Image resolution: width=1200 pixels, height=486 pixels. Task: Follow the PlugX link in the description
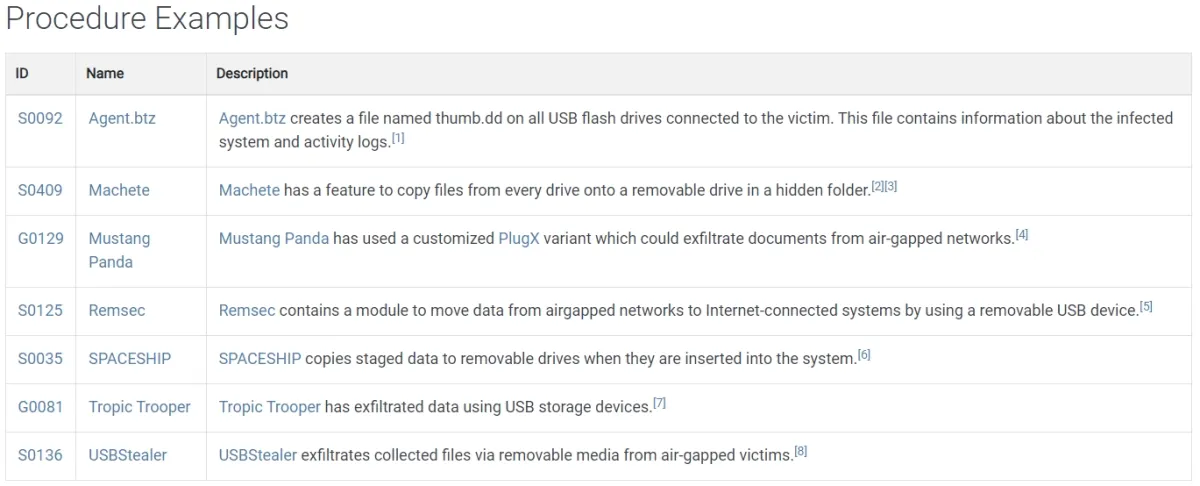pos(519,239)
